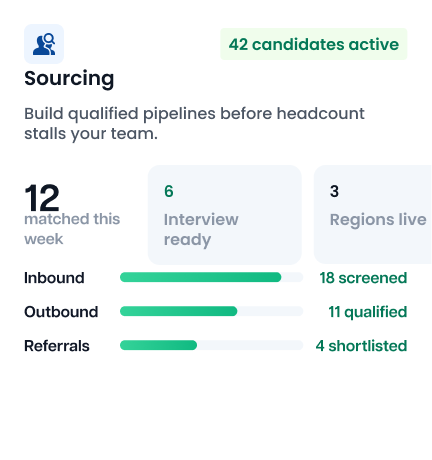Screen dimensions: 432x460
Task: Click the Outbound progress bar
Action: coord(211,311)
